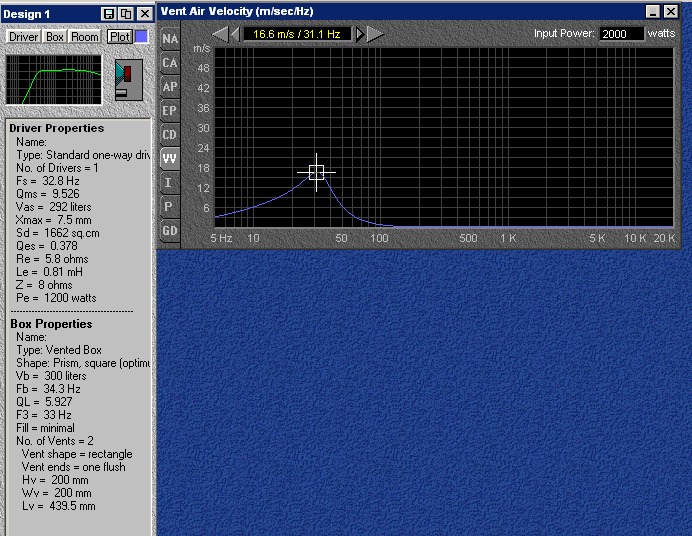The width and height of the screenshot is (692, 536).
Task: Click the Sd = 1662 sq.cm entry
Action: click(x=58, y=233)
